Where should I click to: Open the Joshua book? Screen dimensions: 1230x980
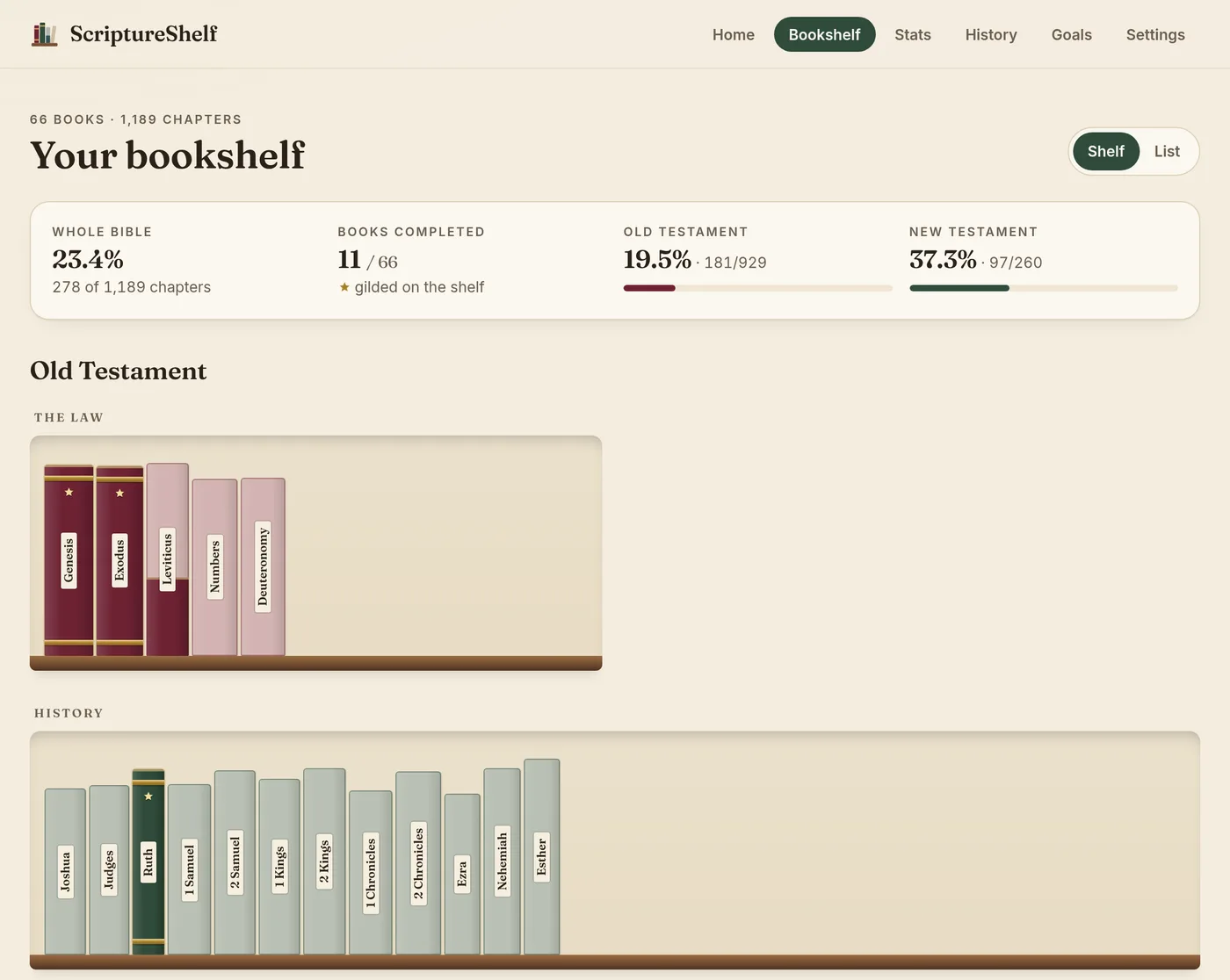(x=65, y=871)
